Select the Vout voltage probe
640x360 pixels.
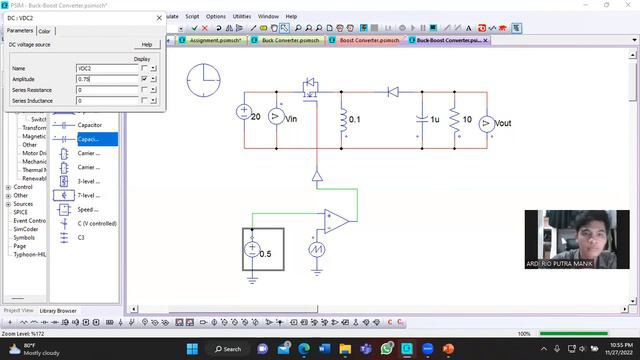tap(487, 124)
